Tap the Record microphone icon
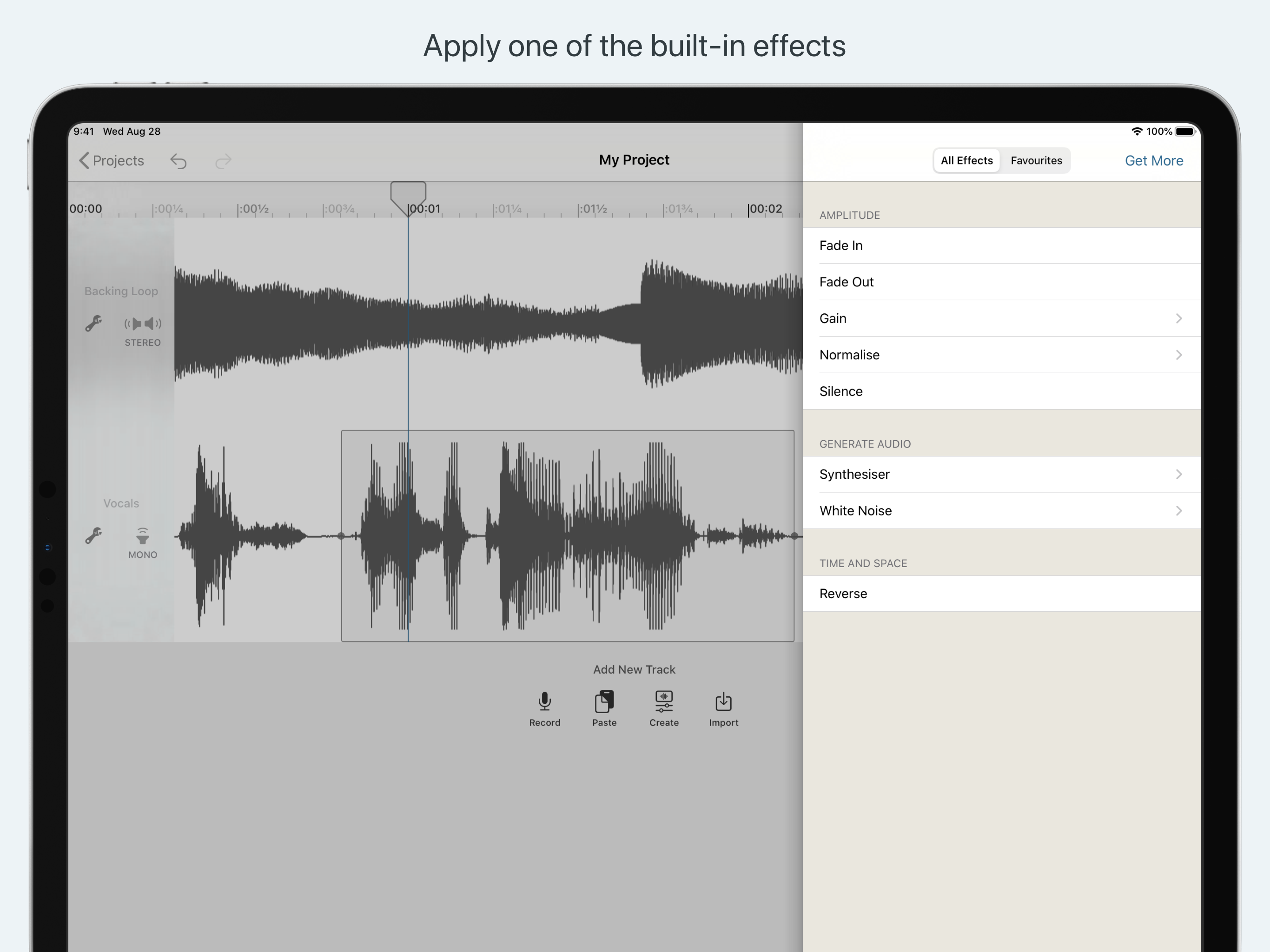1270x952 pixels. point(544,701)
